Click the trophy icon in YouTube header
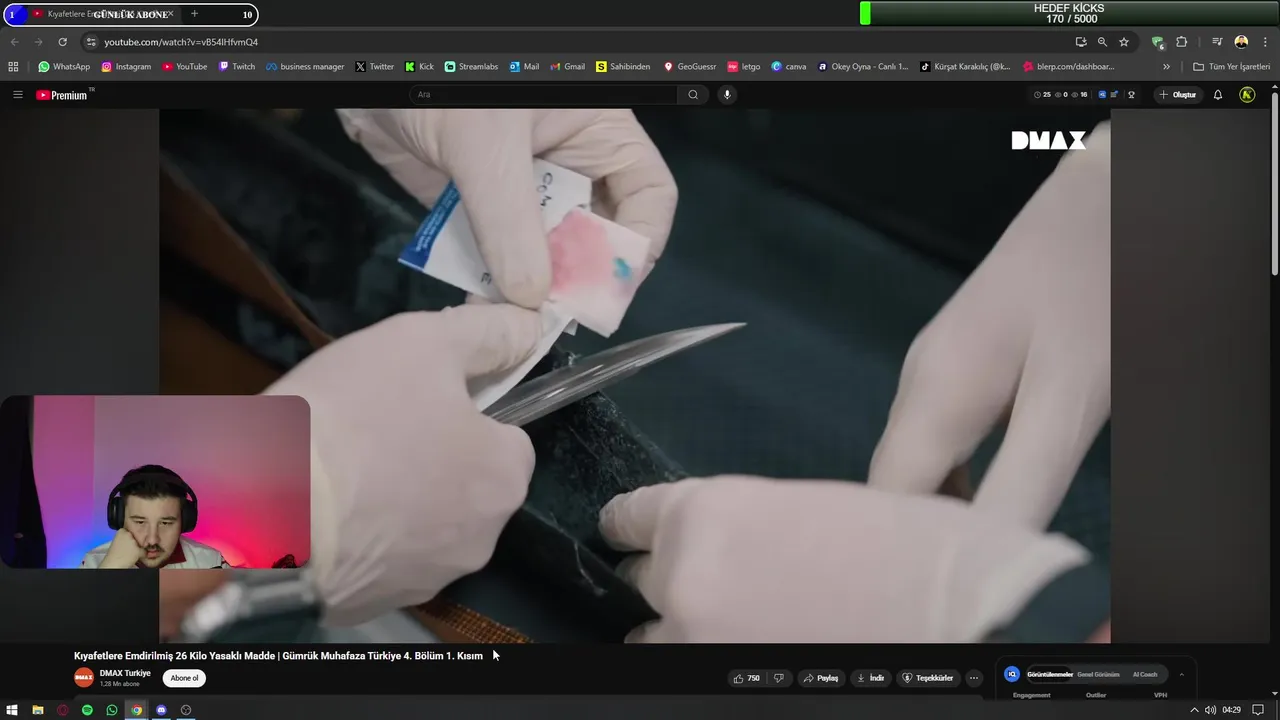Screen dimensions: 1280x720 click(1131, 95)
